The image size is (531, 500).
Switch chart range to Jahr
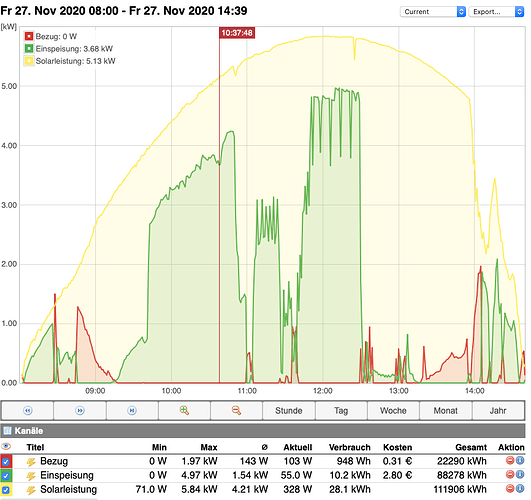pos(498,411)
